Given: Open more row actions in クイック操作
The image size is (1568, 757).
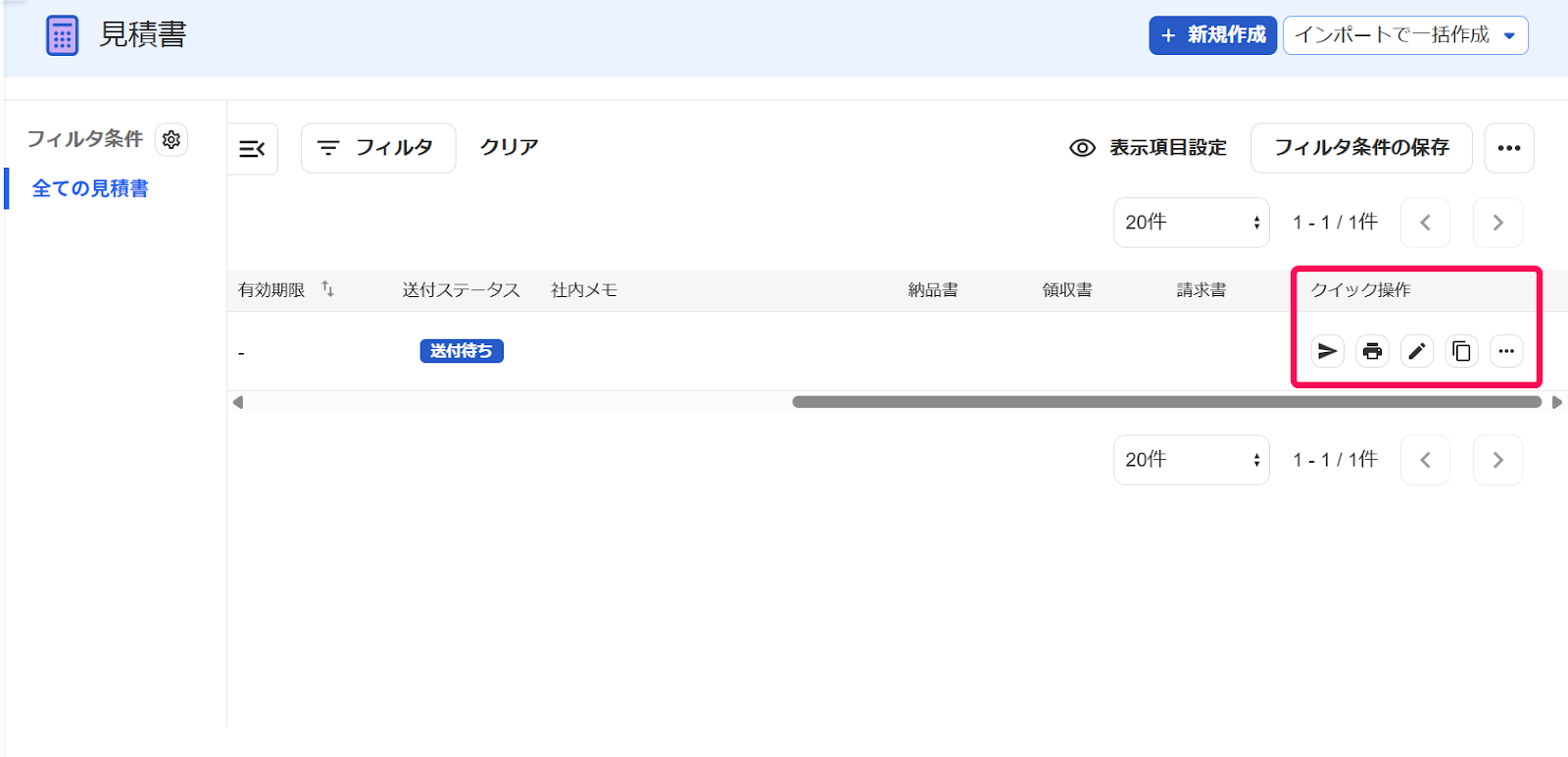Looking at the screenshot, I should coord(1506,351).
